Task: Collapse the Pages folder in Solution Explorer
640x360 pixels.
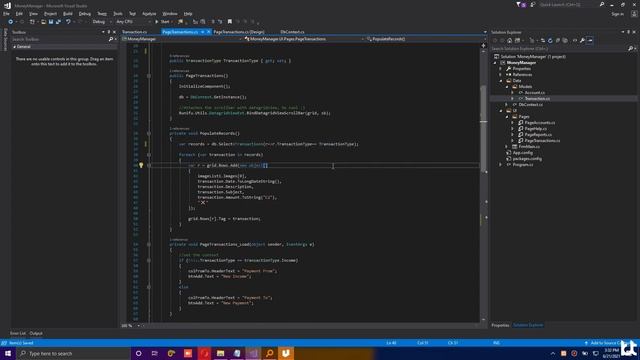Action: point(507,117)
